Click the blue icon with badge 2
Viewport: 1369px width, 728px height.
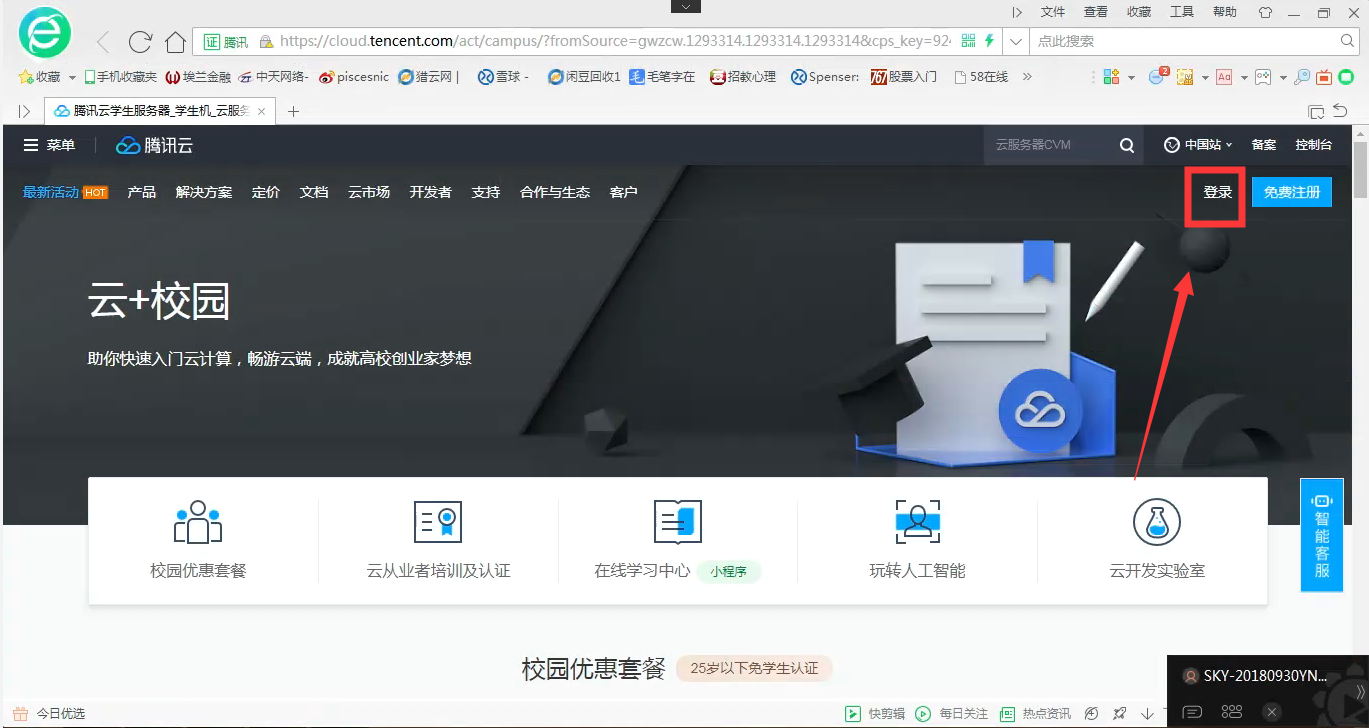click(x=1158, y=76)
